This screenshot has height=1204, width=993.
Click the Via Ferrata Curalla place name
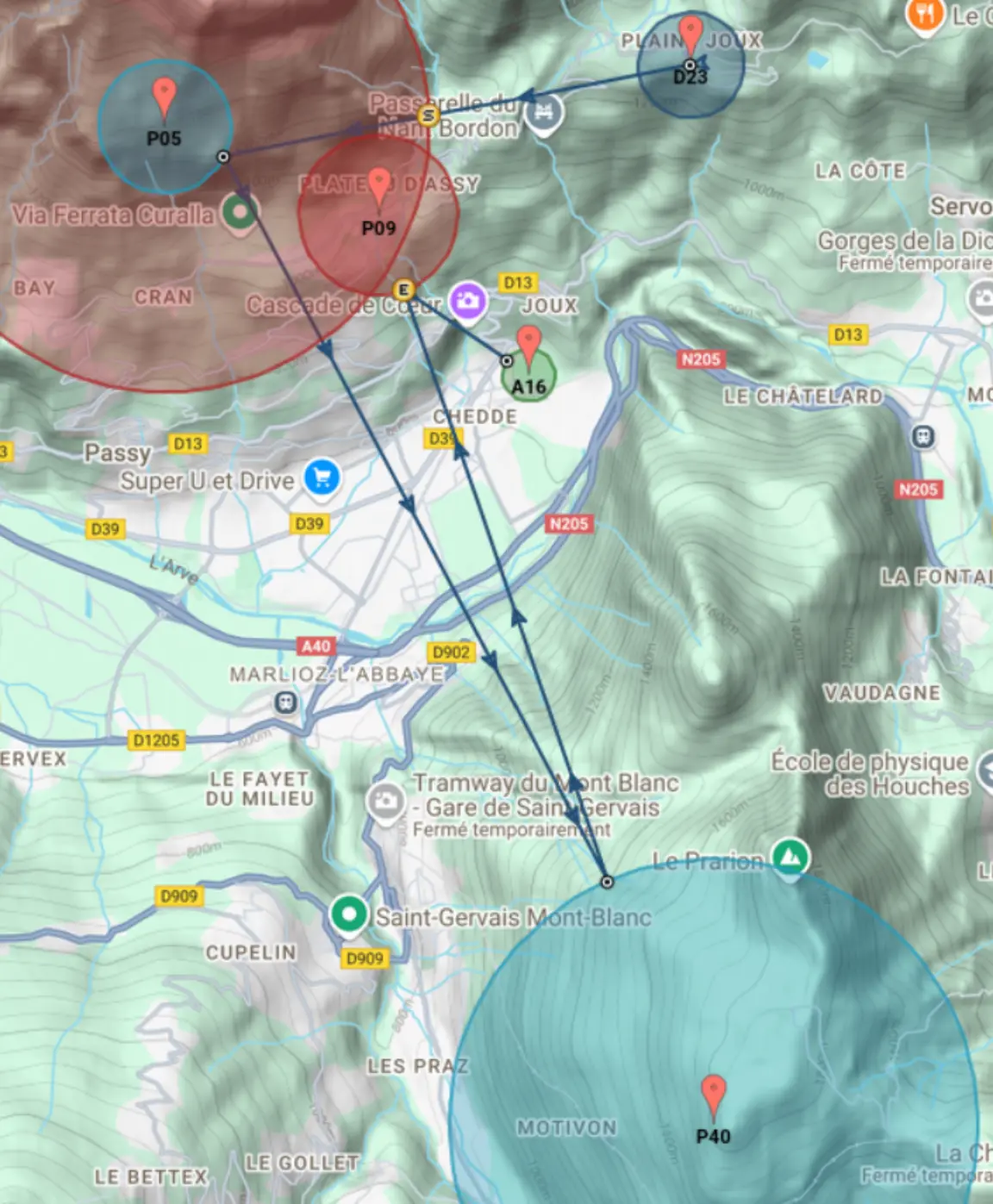pos(113,215)
